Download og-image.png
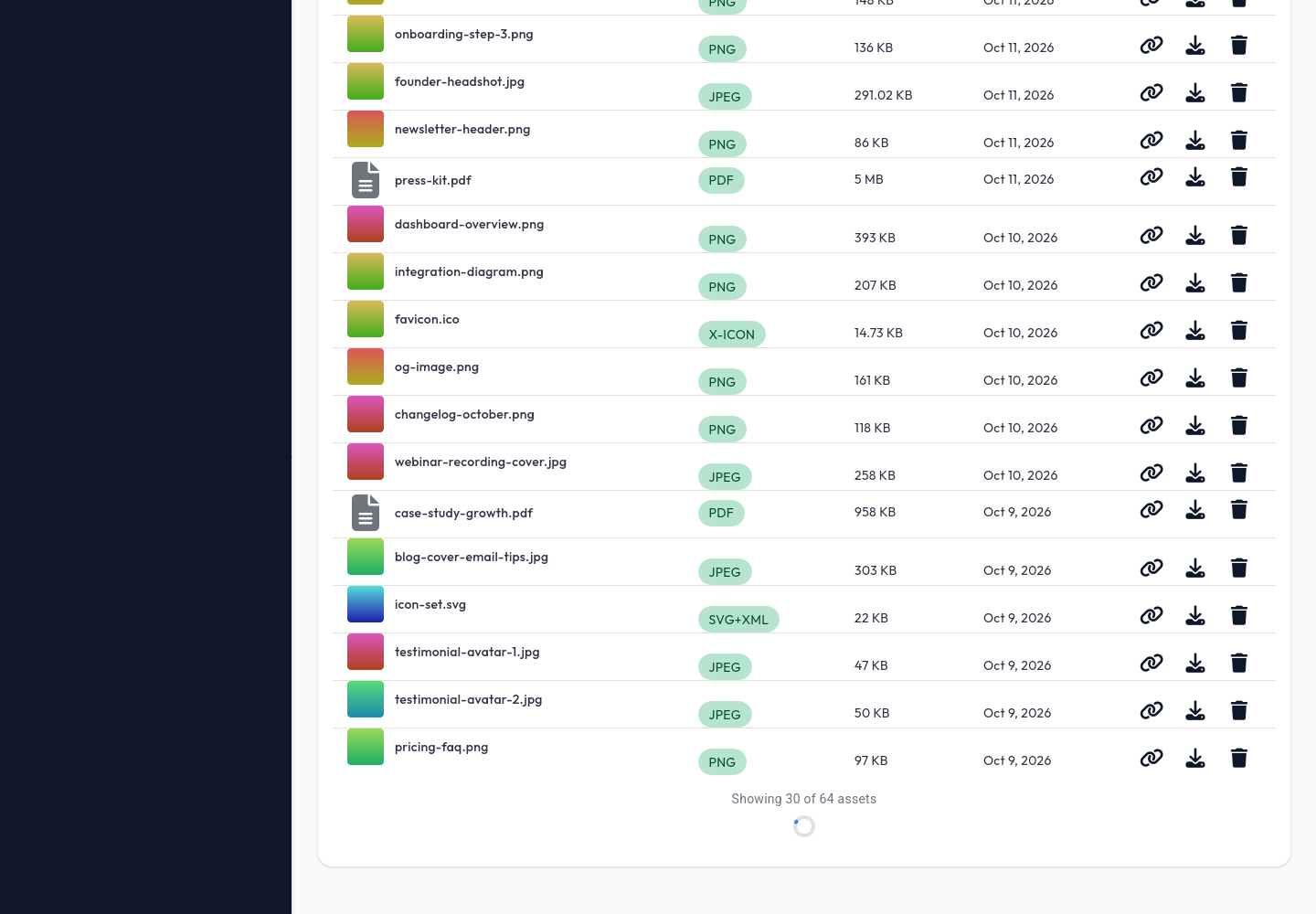This screenshot has height=914, width=1316. (1195, 377)
